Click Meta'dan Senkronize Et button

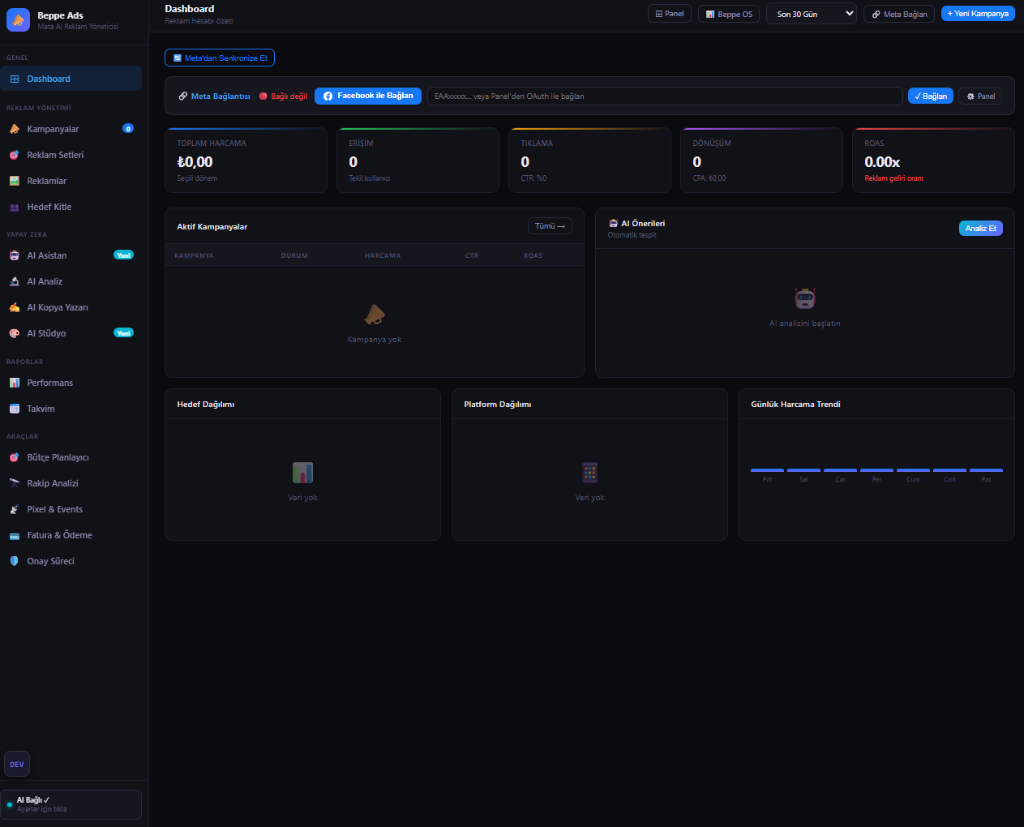click(x=219, y=58)
